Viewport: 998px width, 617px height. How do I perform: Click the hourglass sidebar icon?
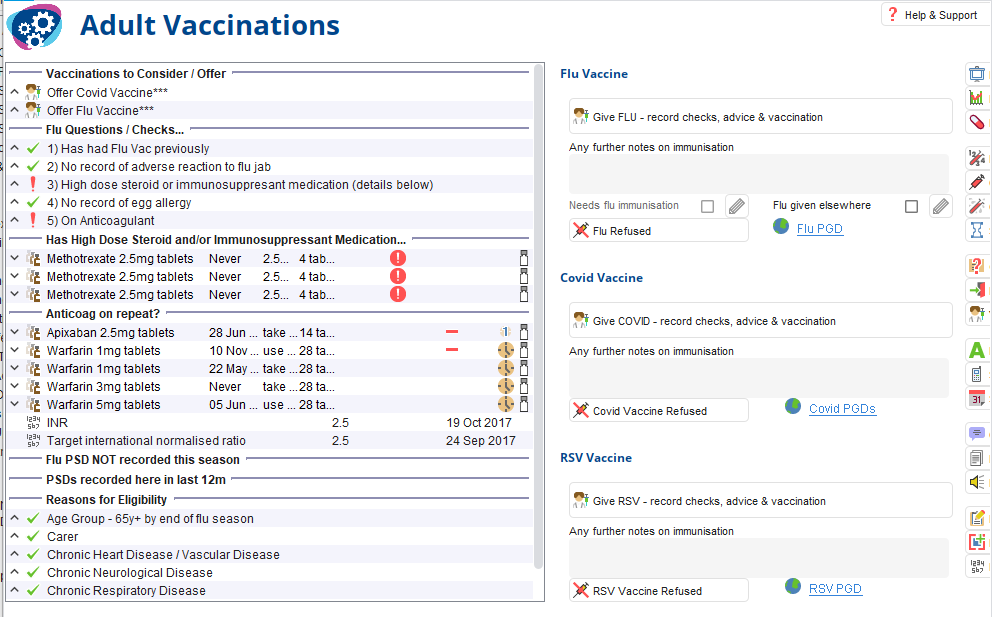976,229
